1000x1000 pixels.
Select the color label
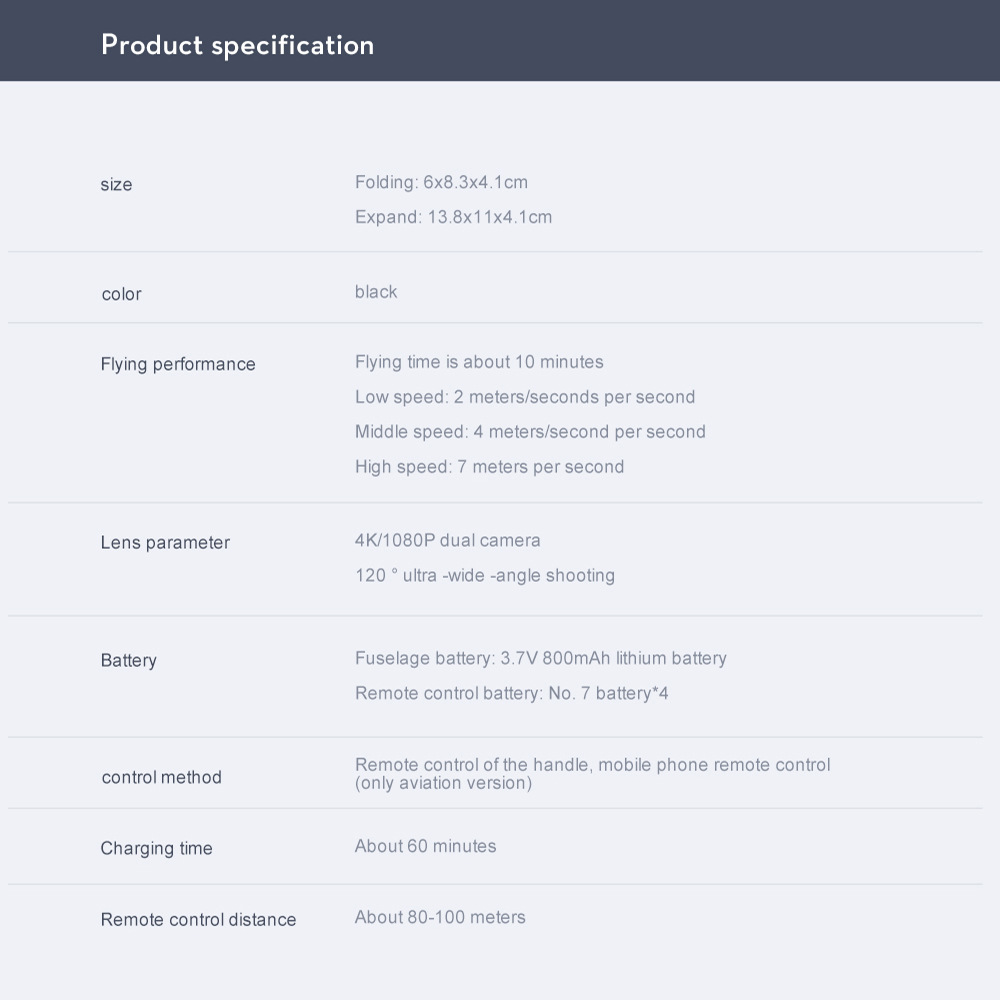pyautogui.click(x=121, y=294)
